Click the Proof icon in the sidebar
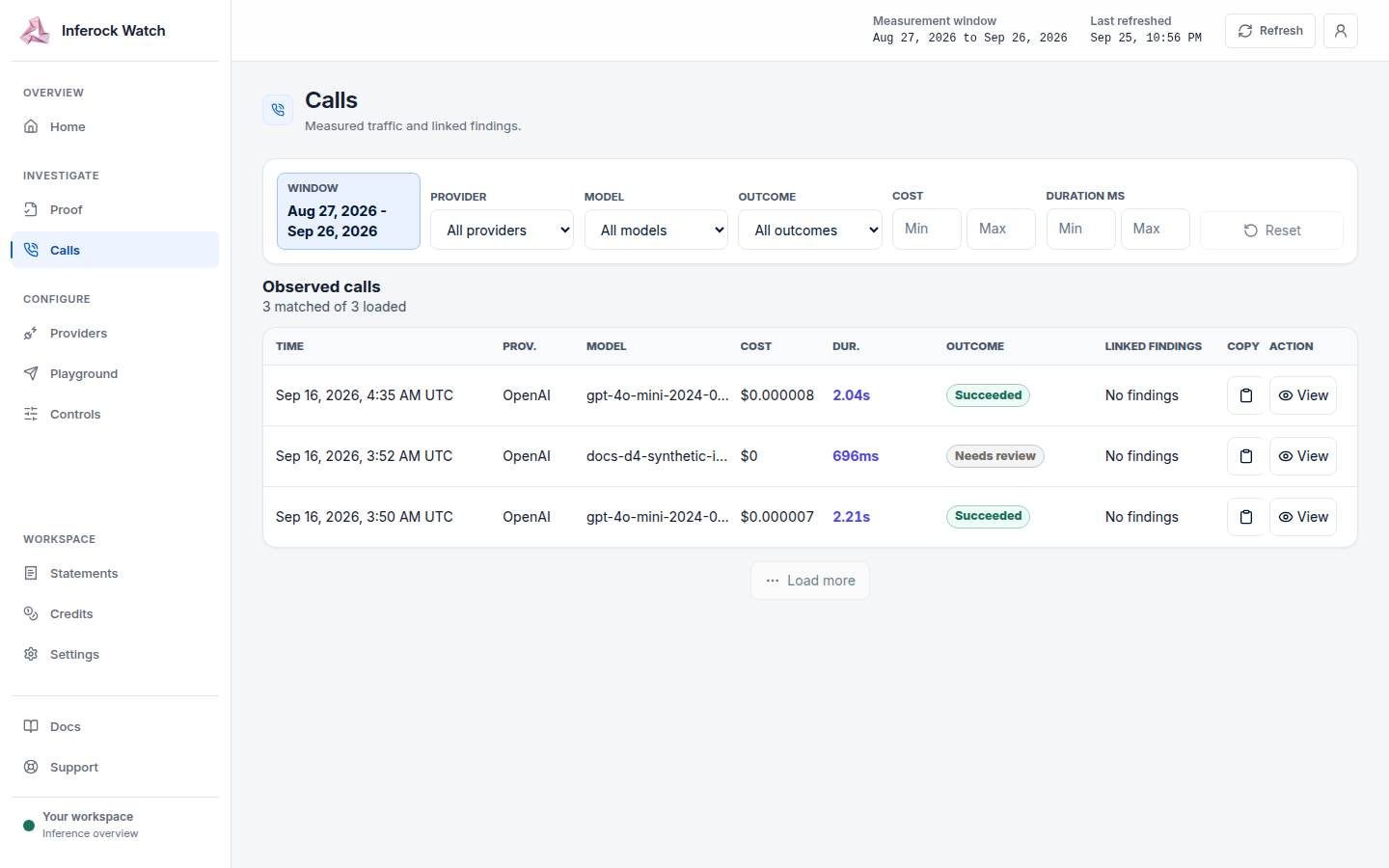 click(x=31, y=209)
